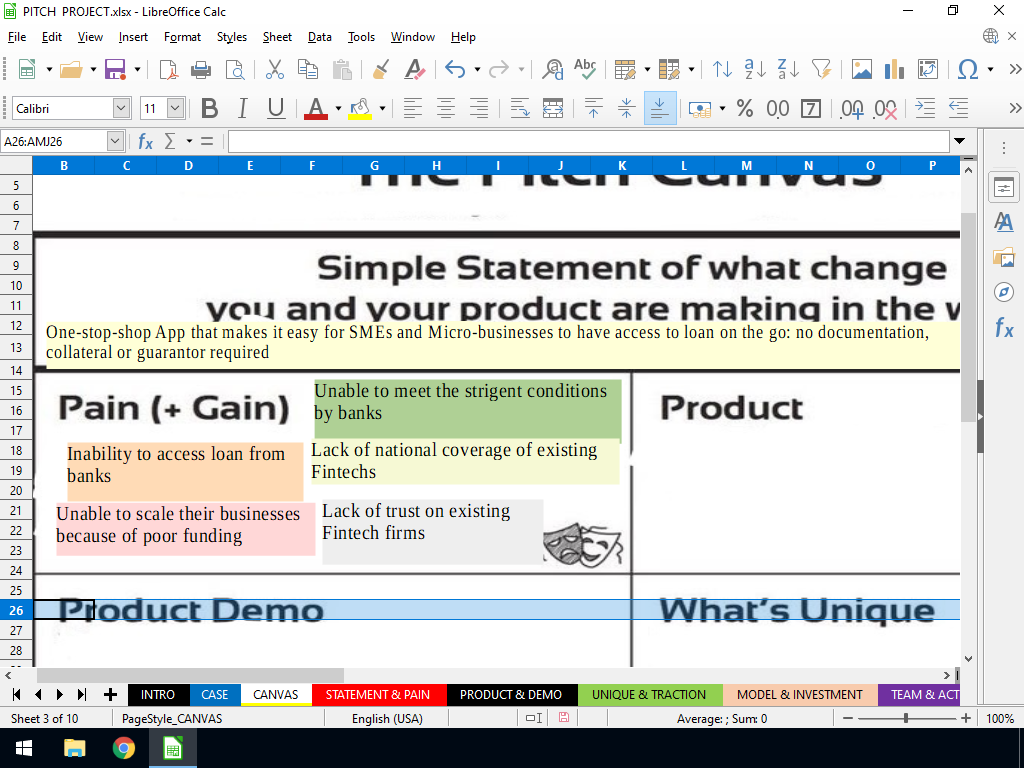Click the Copy icon
This screenshot has height=768, width=1024.
pyautogui.click(x=308, y=69)
